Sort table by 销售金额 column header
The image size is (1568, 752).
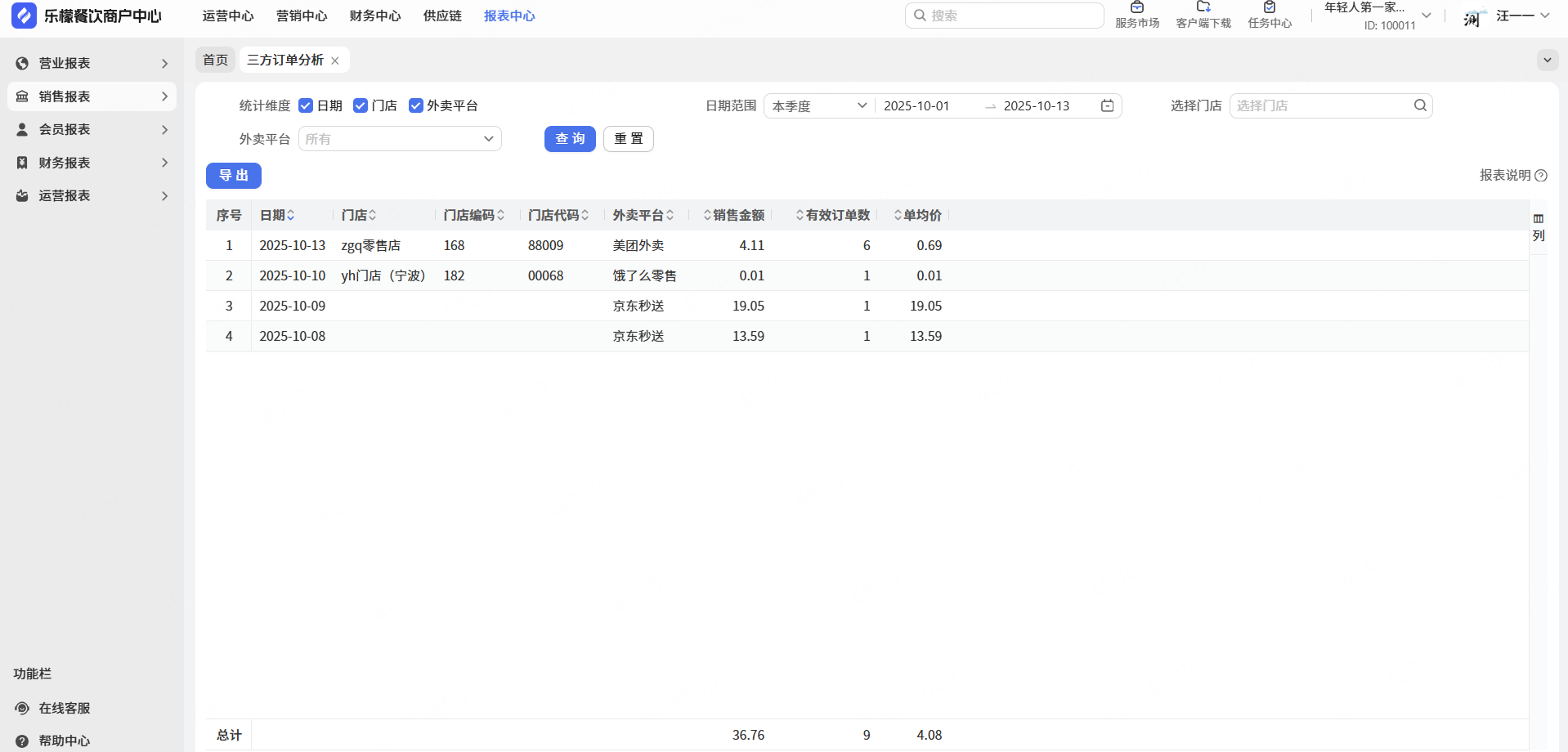733,215
